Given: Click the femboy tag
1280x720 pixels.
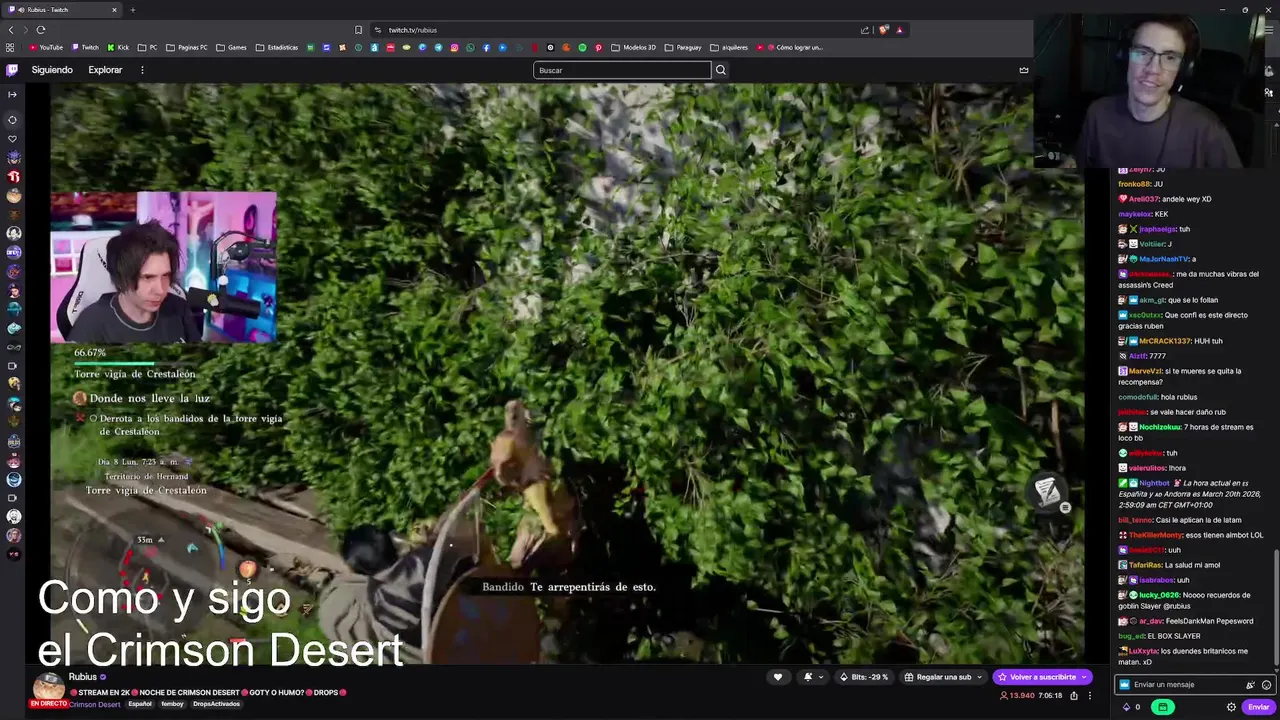Looking at the screenshot, I should click(172, 704).
